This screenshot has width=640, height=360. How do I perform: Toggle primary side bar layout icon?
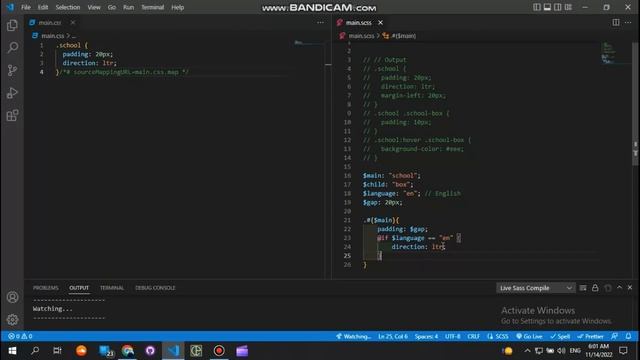536,7
